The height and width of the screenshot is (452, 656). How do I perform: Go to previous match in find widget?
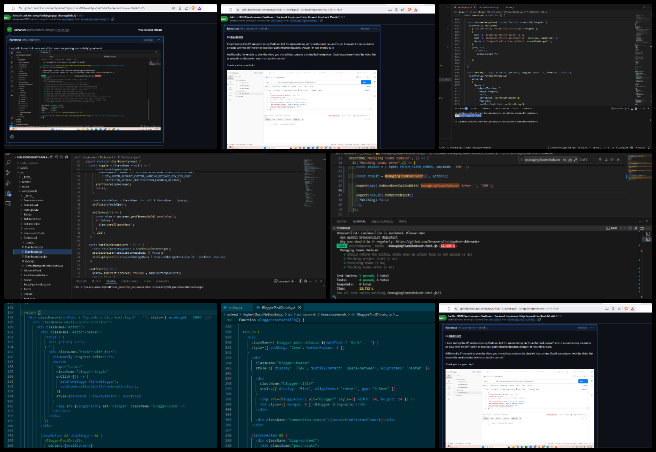[x=600, y=160]
